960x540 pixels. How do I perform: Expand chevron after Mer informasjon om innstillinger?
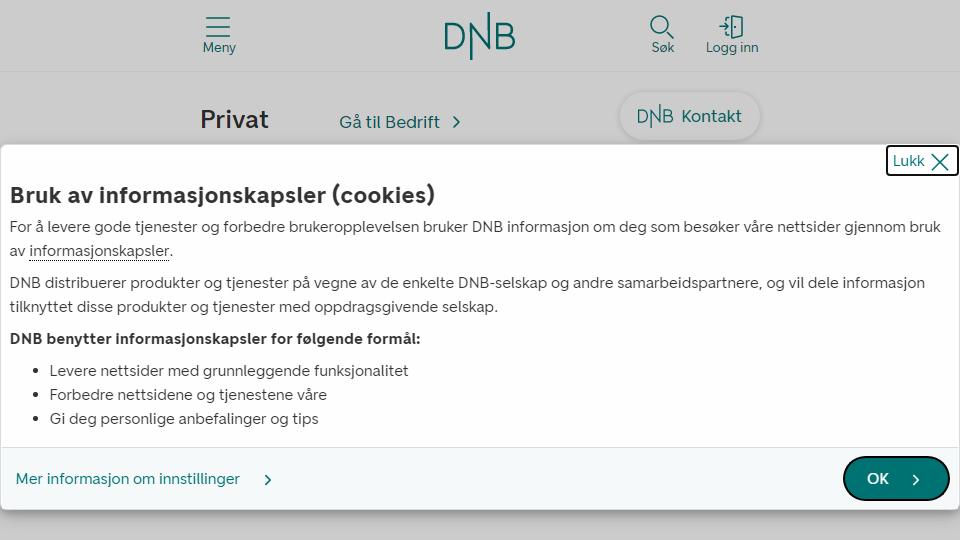[x=268, y=479]
